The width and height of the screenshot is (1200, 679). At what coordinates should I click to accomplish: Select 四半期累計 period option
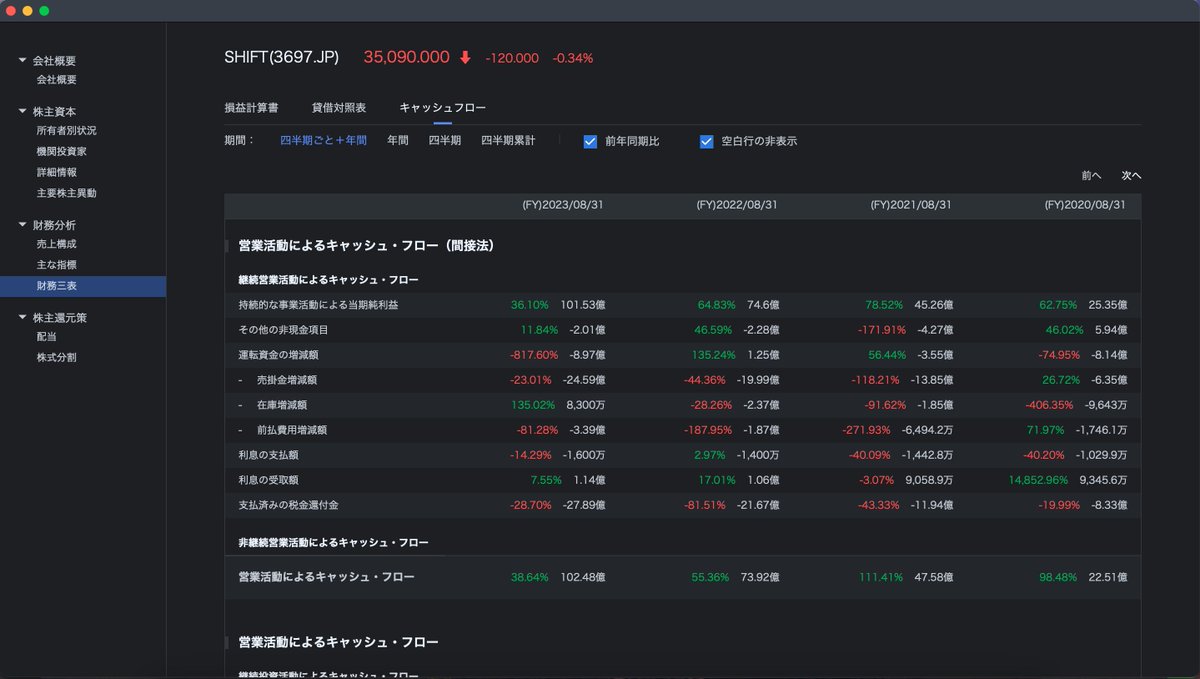[x=508, y=141]
